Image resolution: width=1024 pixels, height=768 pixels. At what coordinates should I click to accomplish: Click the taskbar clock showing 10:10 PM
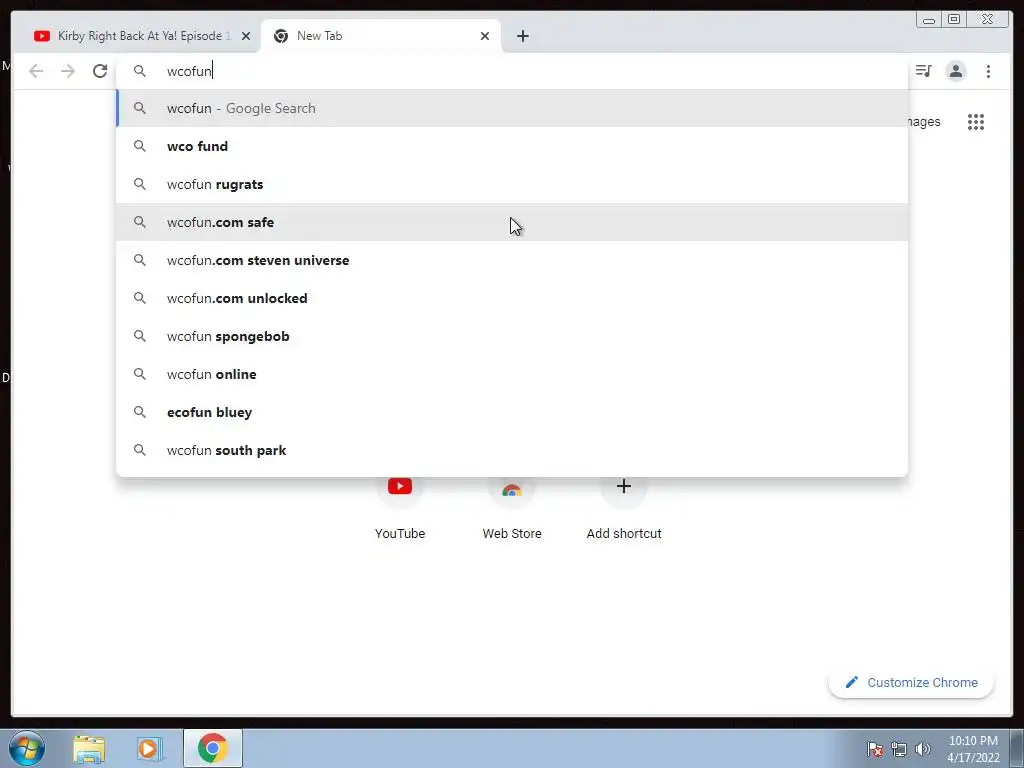point(973,749)
